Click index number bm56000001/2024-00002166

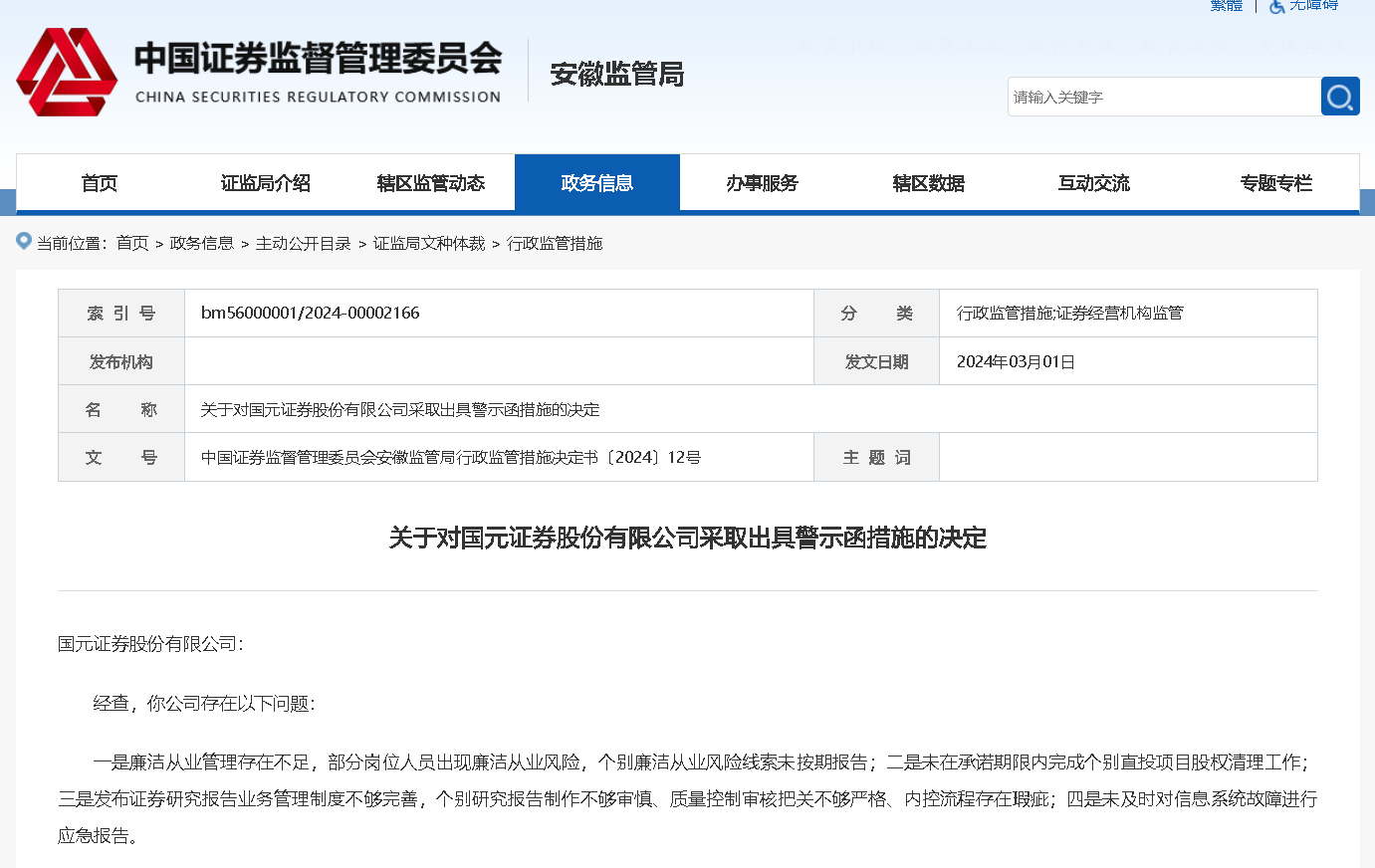311,313
